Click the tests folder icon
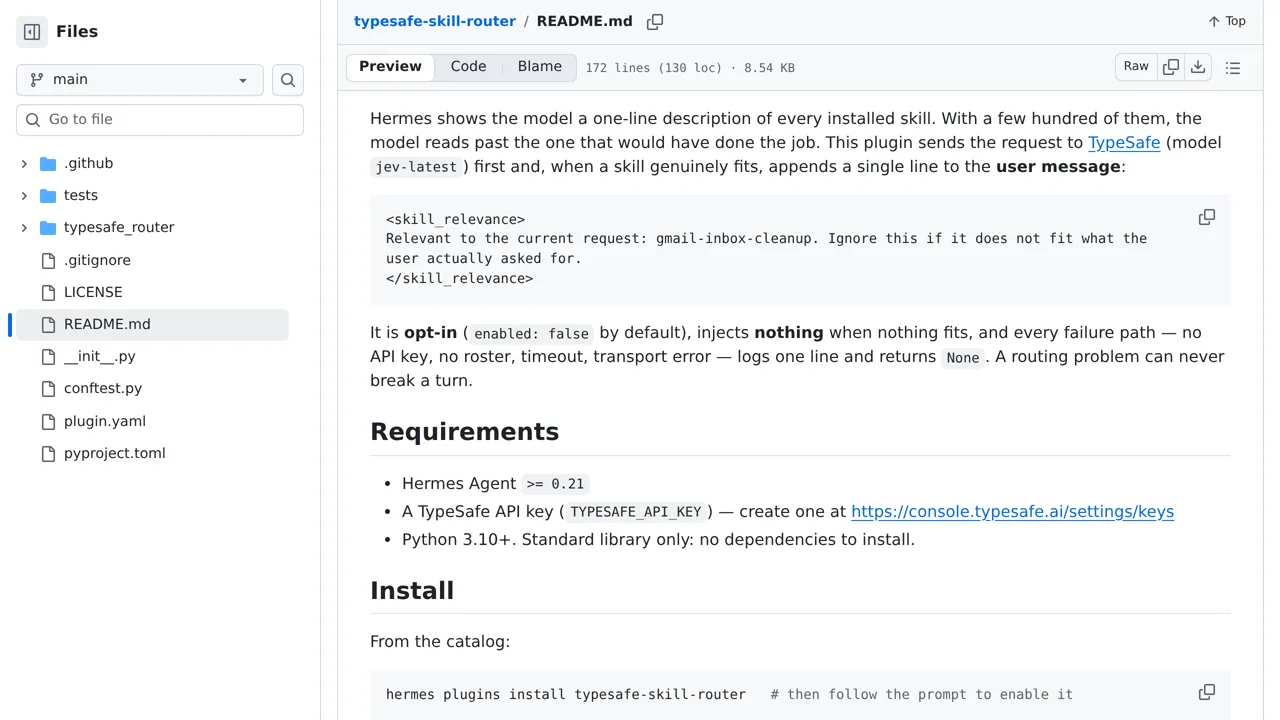The height and width of the screenshot is (720, 1280). (x=48, y=196)
